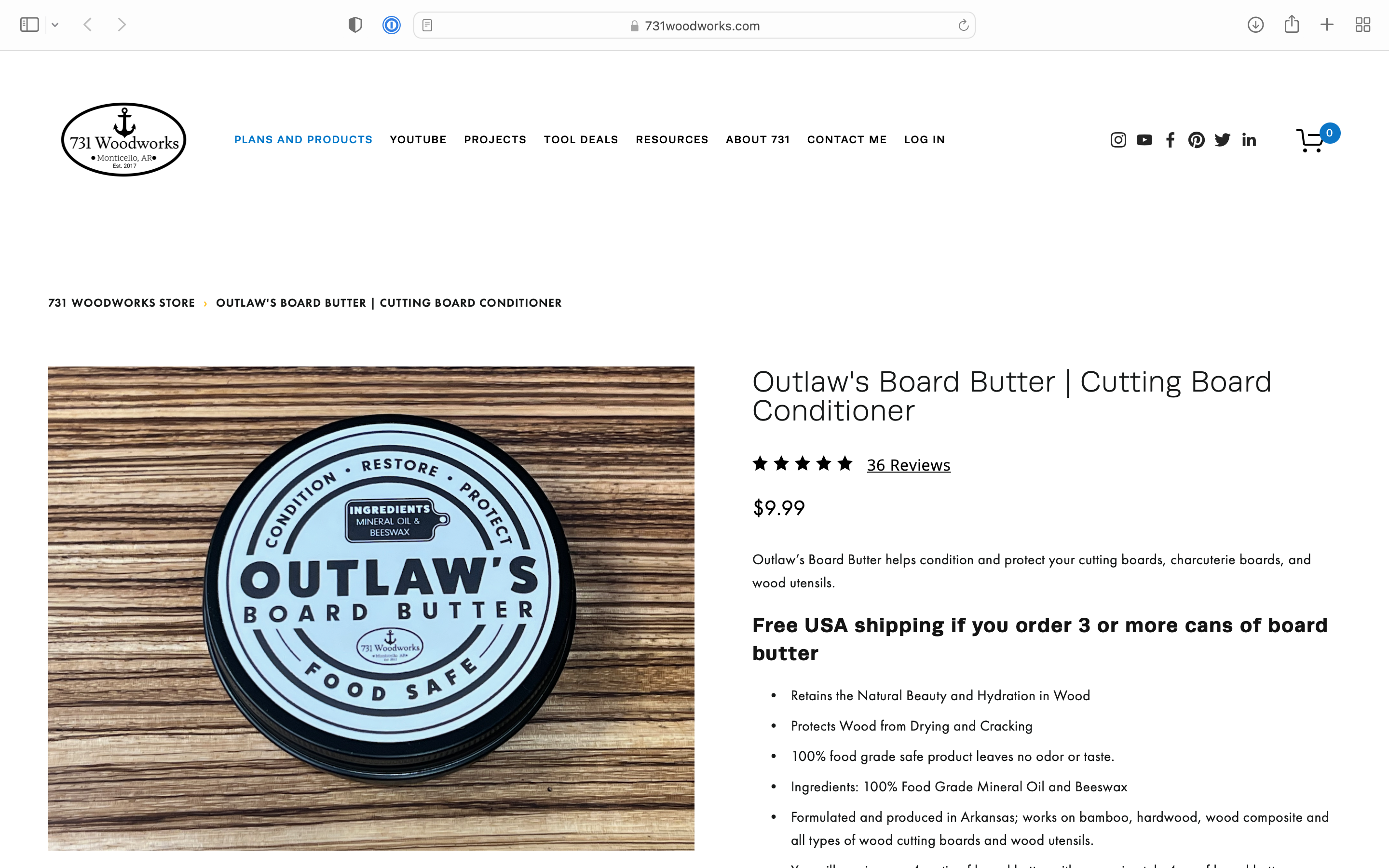This screenshot has width=1389, height=868.
Task: Open the Instagram social icon
Action: point(1117,140)
